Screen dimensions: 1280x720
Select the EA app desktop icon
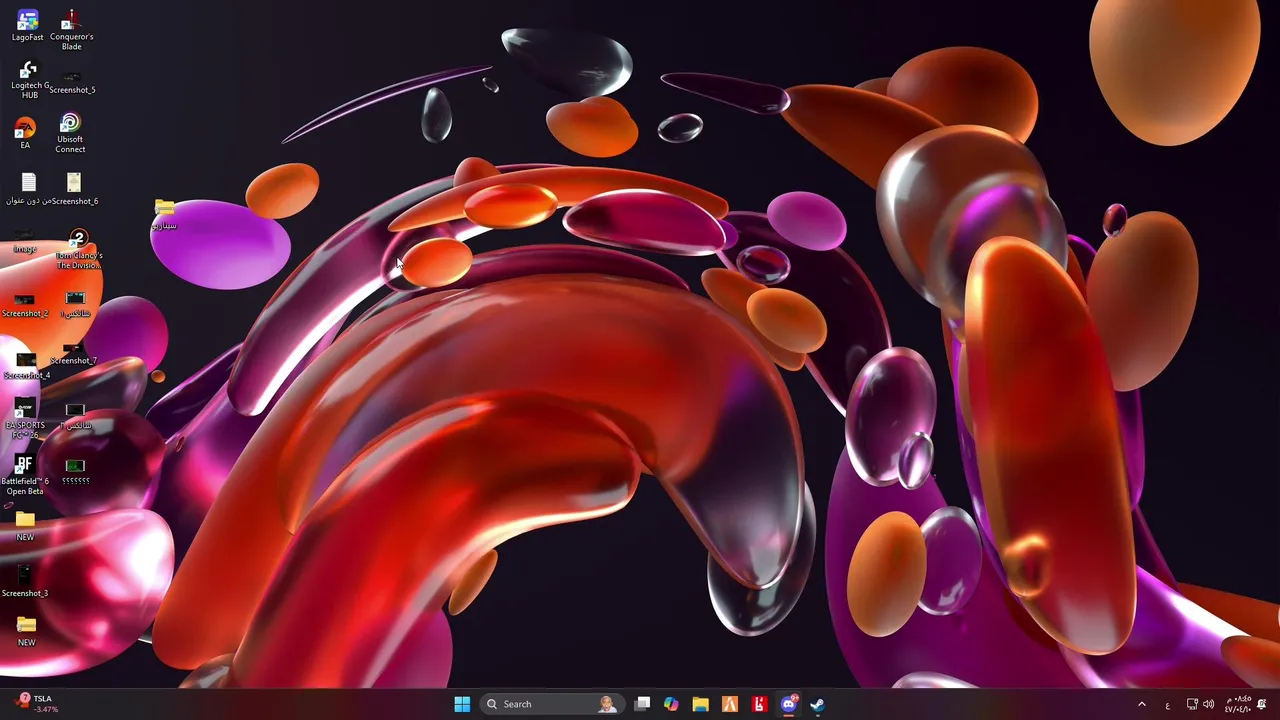tap(25, 133)
